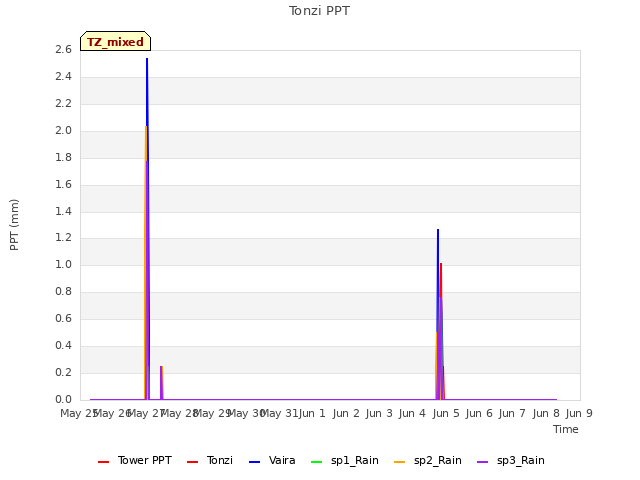Click the Jun 6 x-axis date label
Screen dimensions: 640x480
point(479,413)
